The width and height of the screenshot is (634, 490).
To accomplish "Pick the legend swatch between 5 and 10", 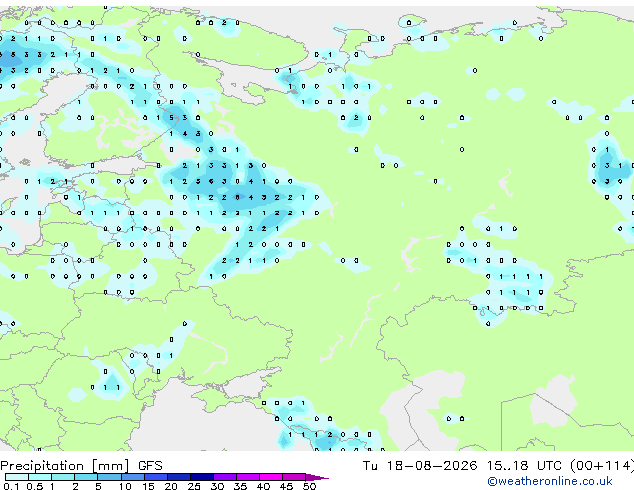I will 109,477.
